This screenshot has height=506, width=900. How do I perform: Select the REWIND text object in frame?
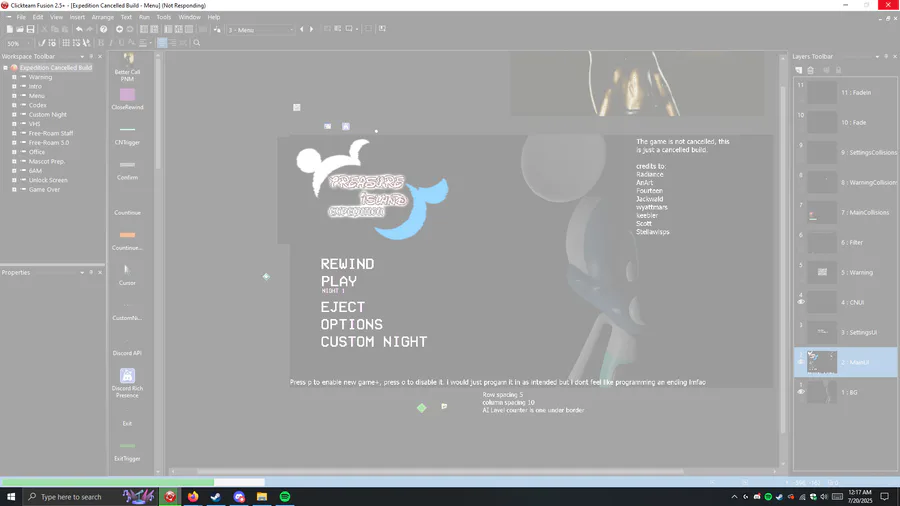coord(347,264)
